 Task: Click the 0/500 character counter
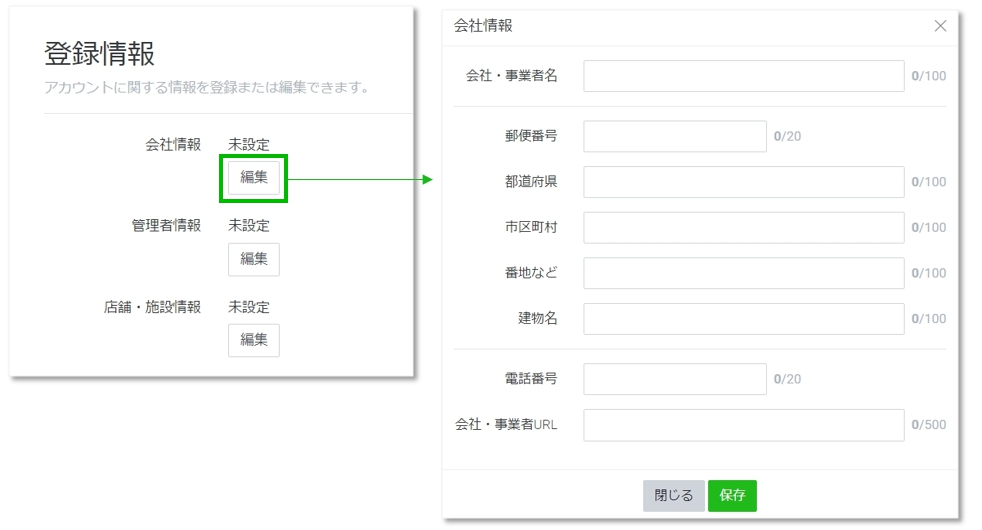tap(928, 425)
